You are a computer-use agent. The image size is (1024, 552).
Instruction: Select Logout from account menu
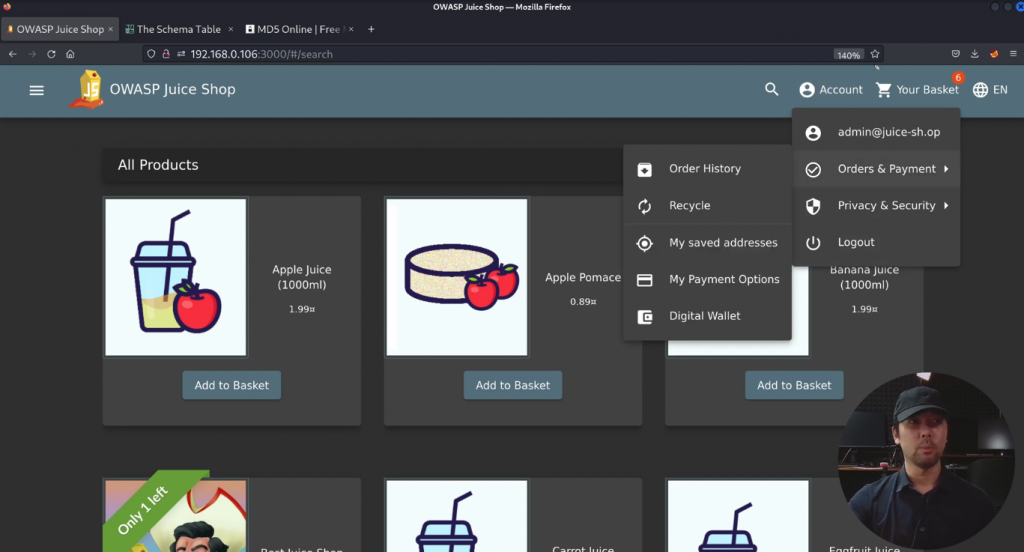(876, 242)
